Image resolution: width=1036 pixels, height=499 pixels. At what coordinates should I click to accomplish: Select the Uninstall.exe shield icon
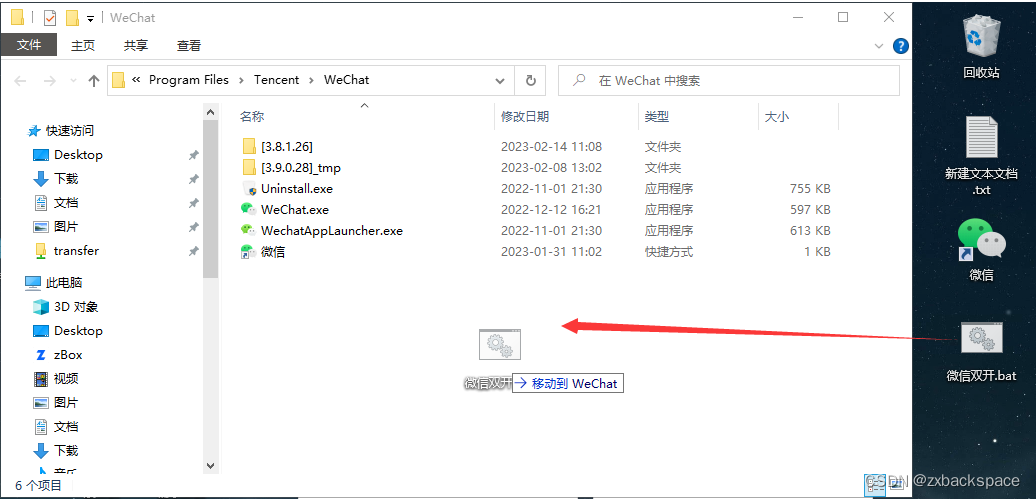click(248, 188)
